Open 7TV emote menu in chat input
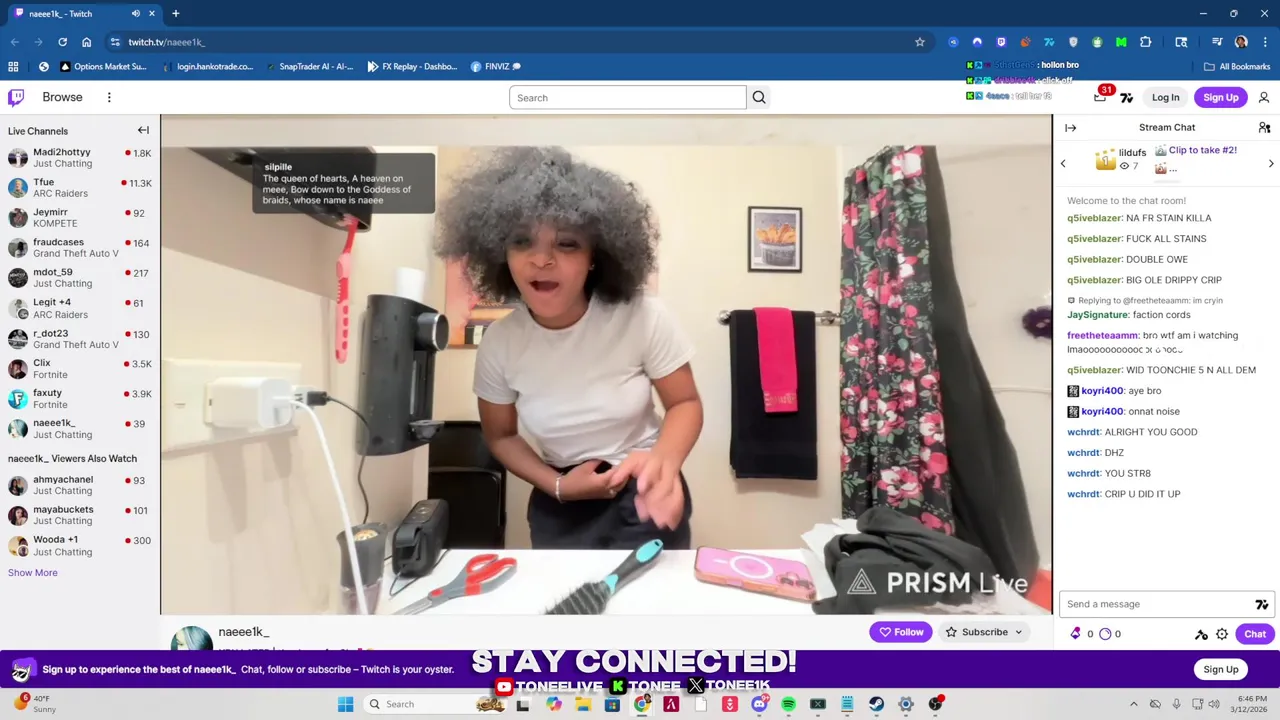Screen dimensions: 1280x720 click(1262, 604)
